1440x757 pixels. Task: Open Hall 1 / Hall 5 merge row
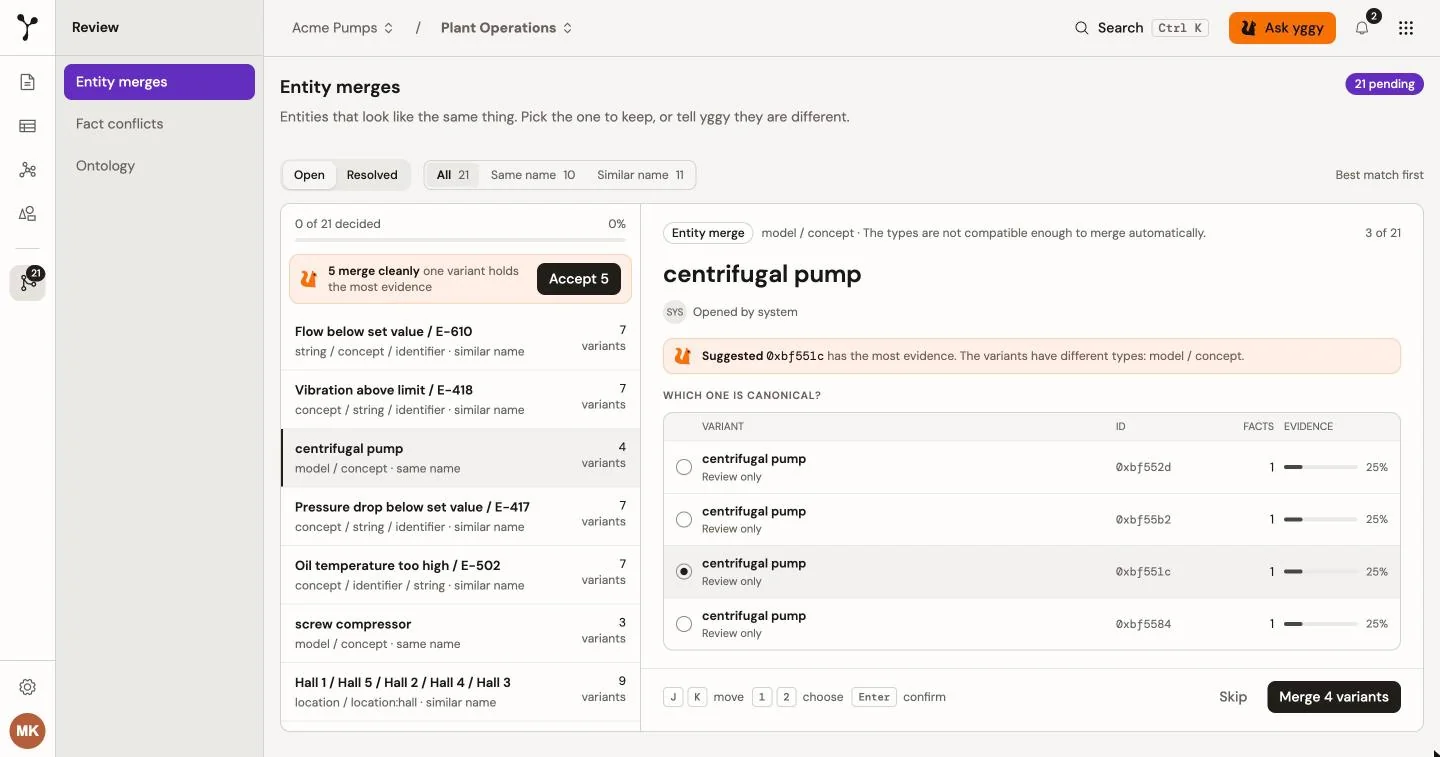point(460,692)
